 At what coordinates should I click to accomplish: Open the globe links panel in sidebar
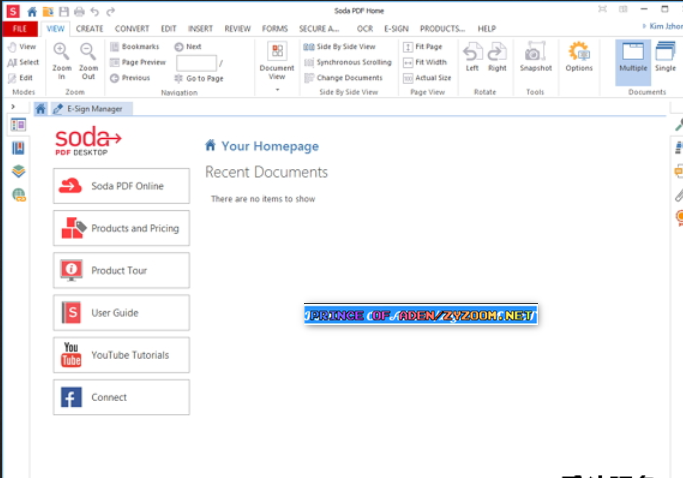tap(19, 194)
